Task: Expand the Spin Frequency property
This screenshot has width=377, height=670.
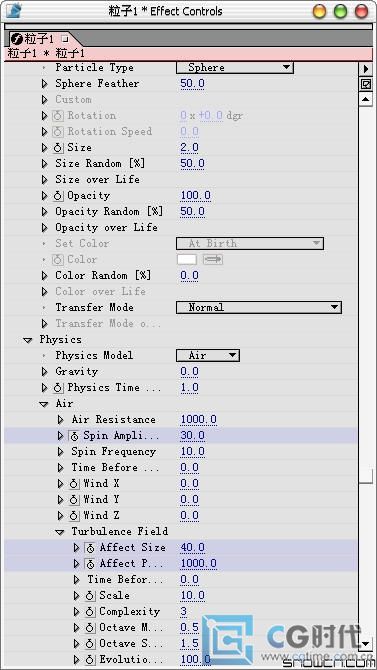Action: click(60, 452)
